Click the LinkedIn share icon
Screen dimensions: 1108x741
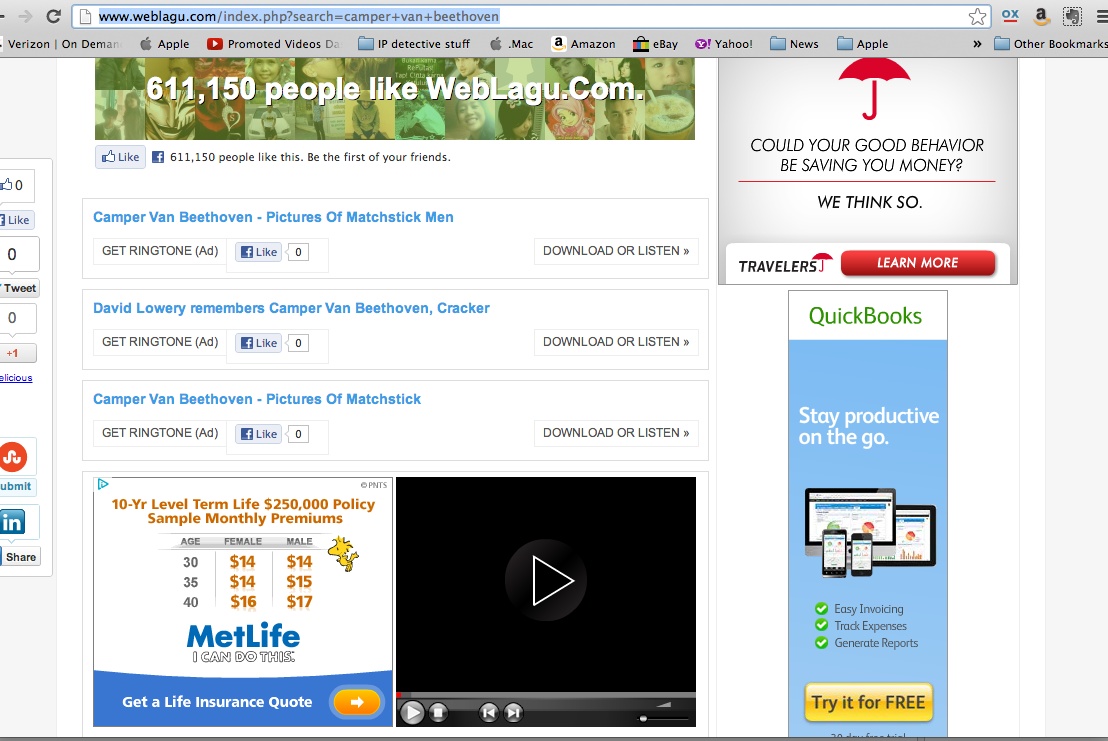point(13,522)
